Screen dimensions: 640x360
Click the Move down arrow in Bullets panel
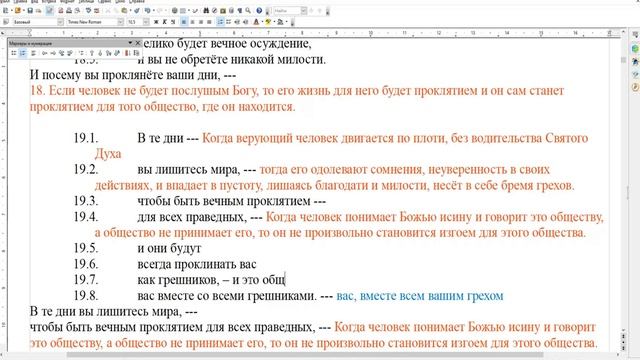[100, 53]
